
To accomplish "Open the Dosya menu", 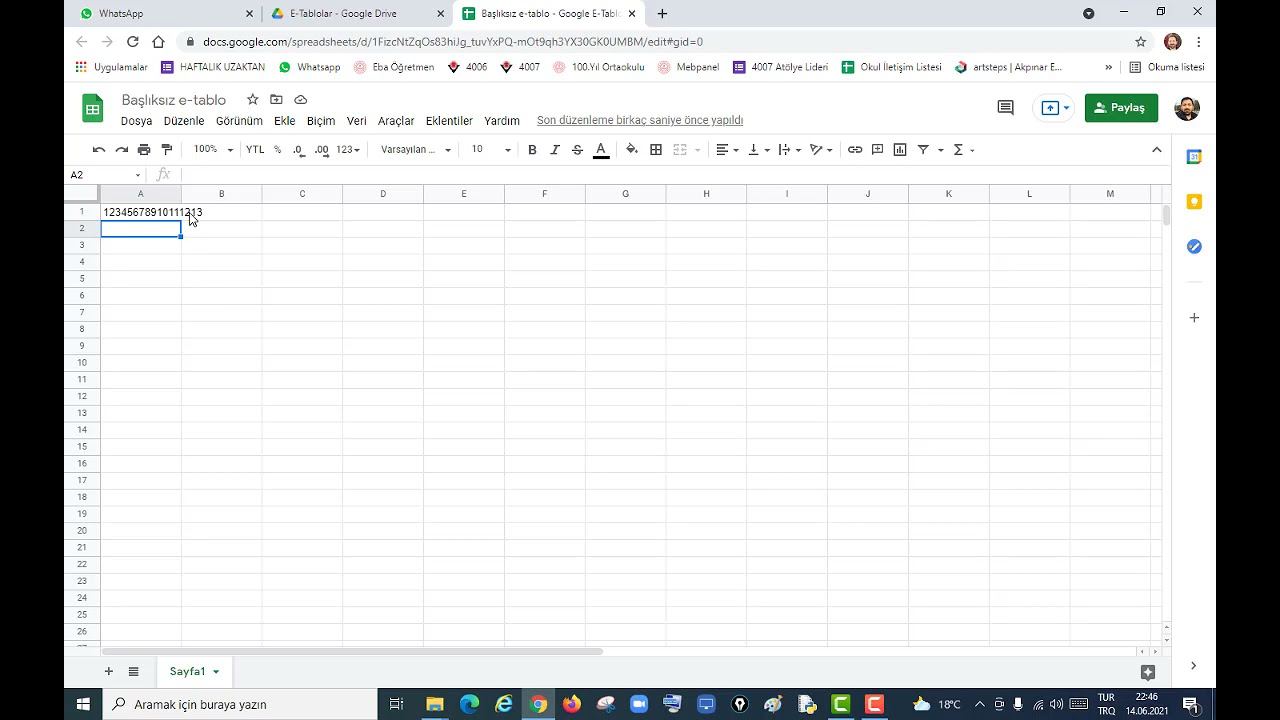I will coord(136,121).
